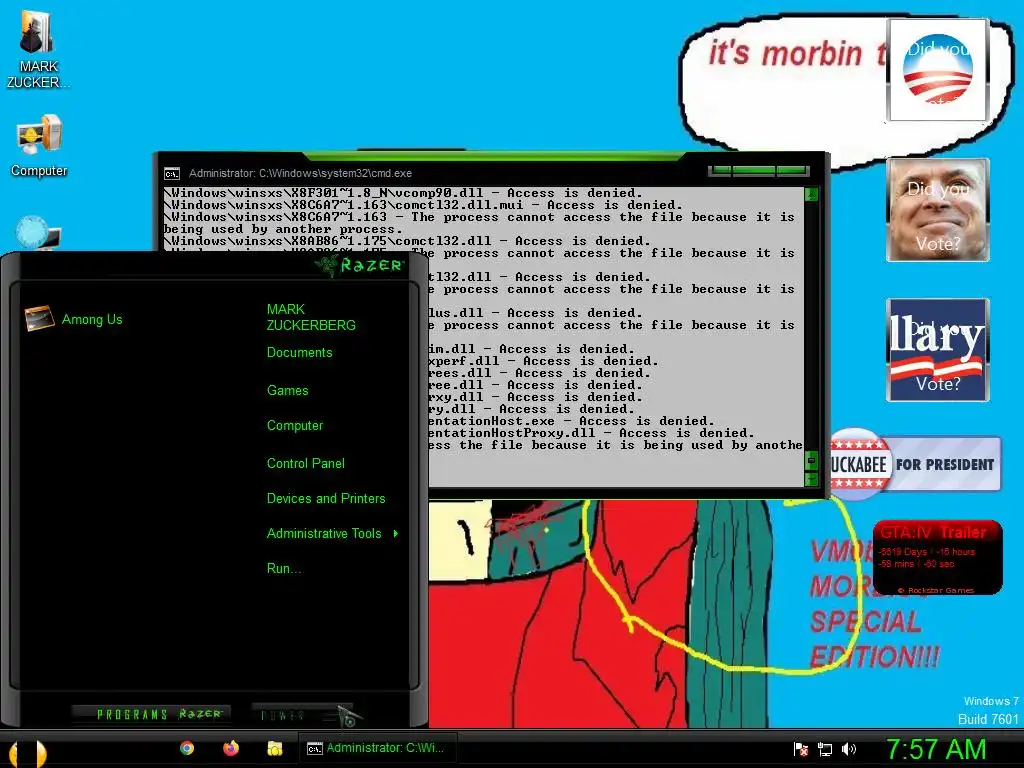Click the 7:57 AM taskbar clock
Viewport: 1024px width, 768px height.
935,750
